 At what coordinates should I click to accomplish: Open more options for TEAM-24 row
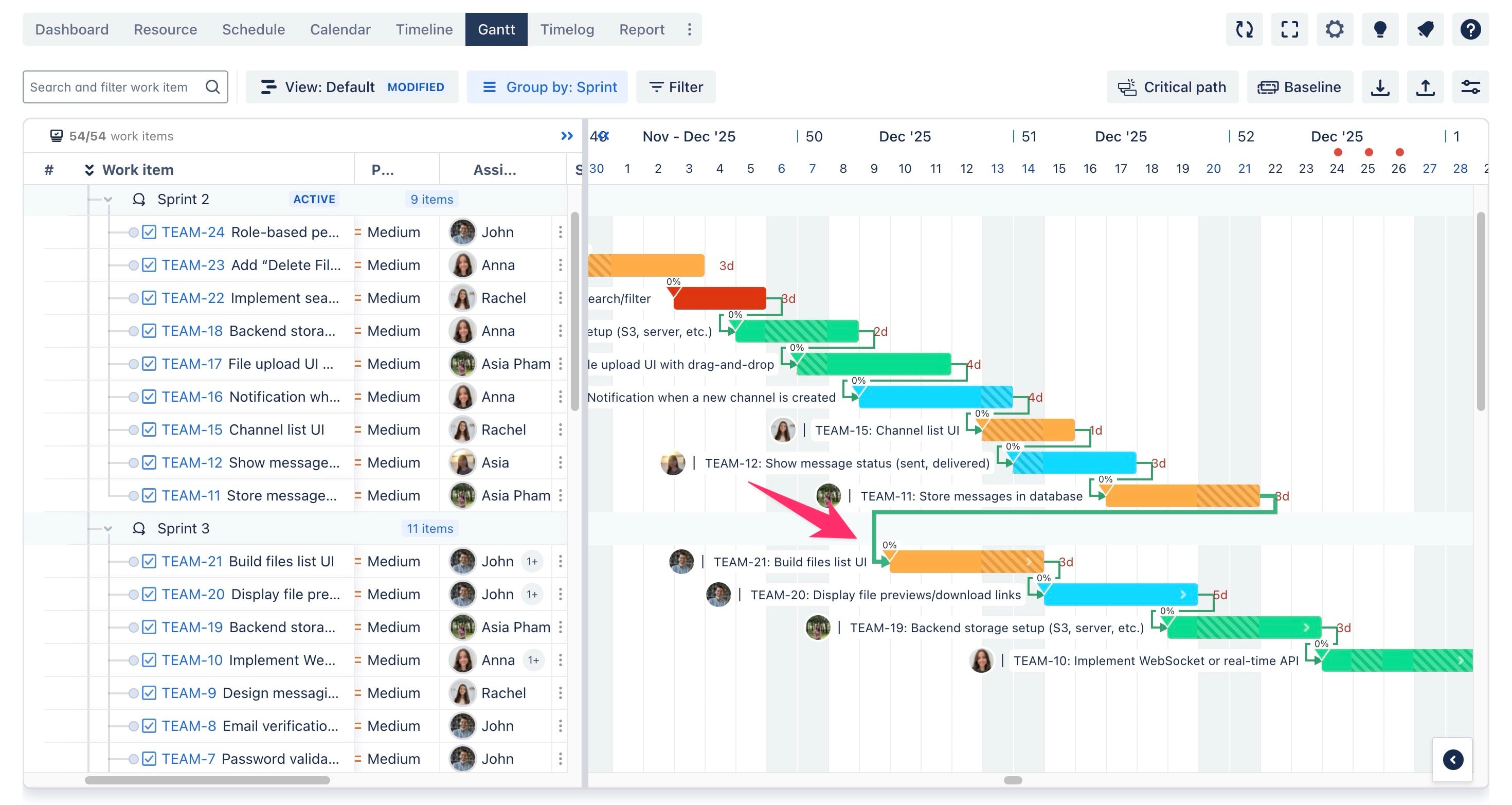click(x=561, y=232)
